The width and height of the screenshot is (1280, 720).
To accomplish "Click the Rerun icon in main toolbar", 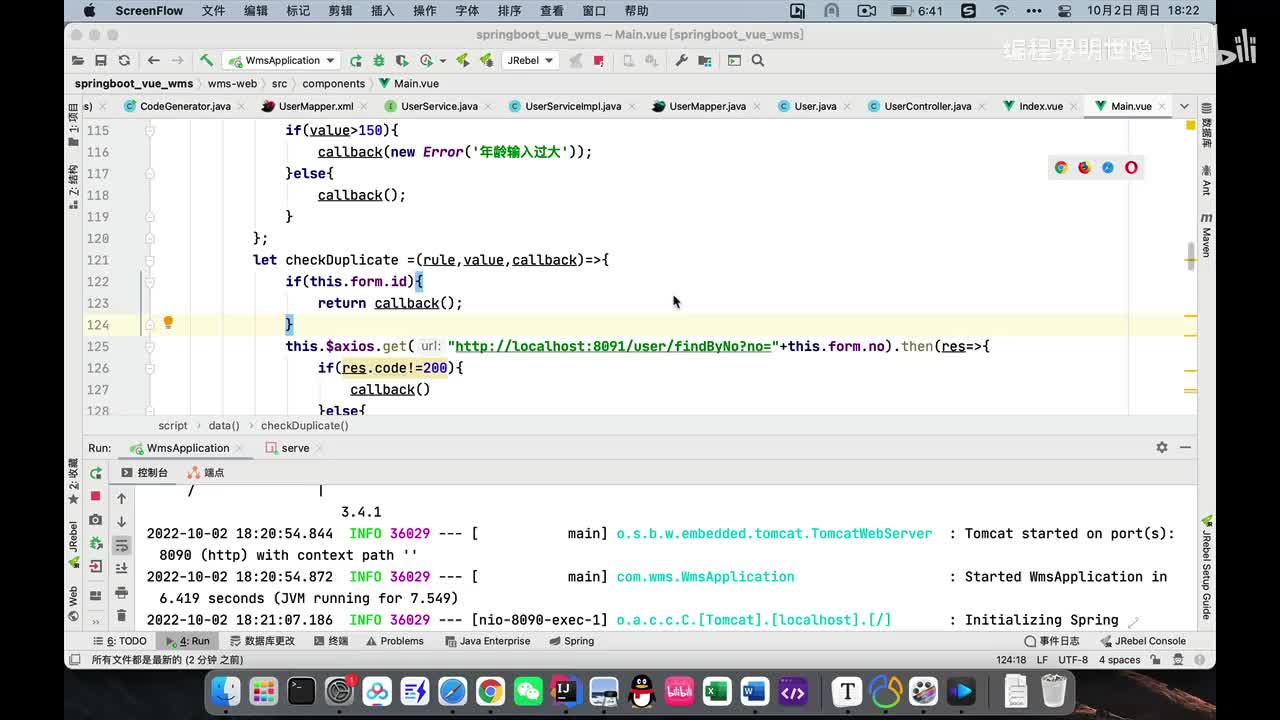I will 356,61.
